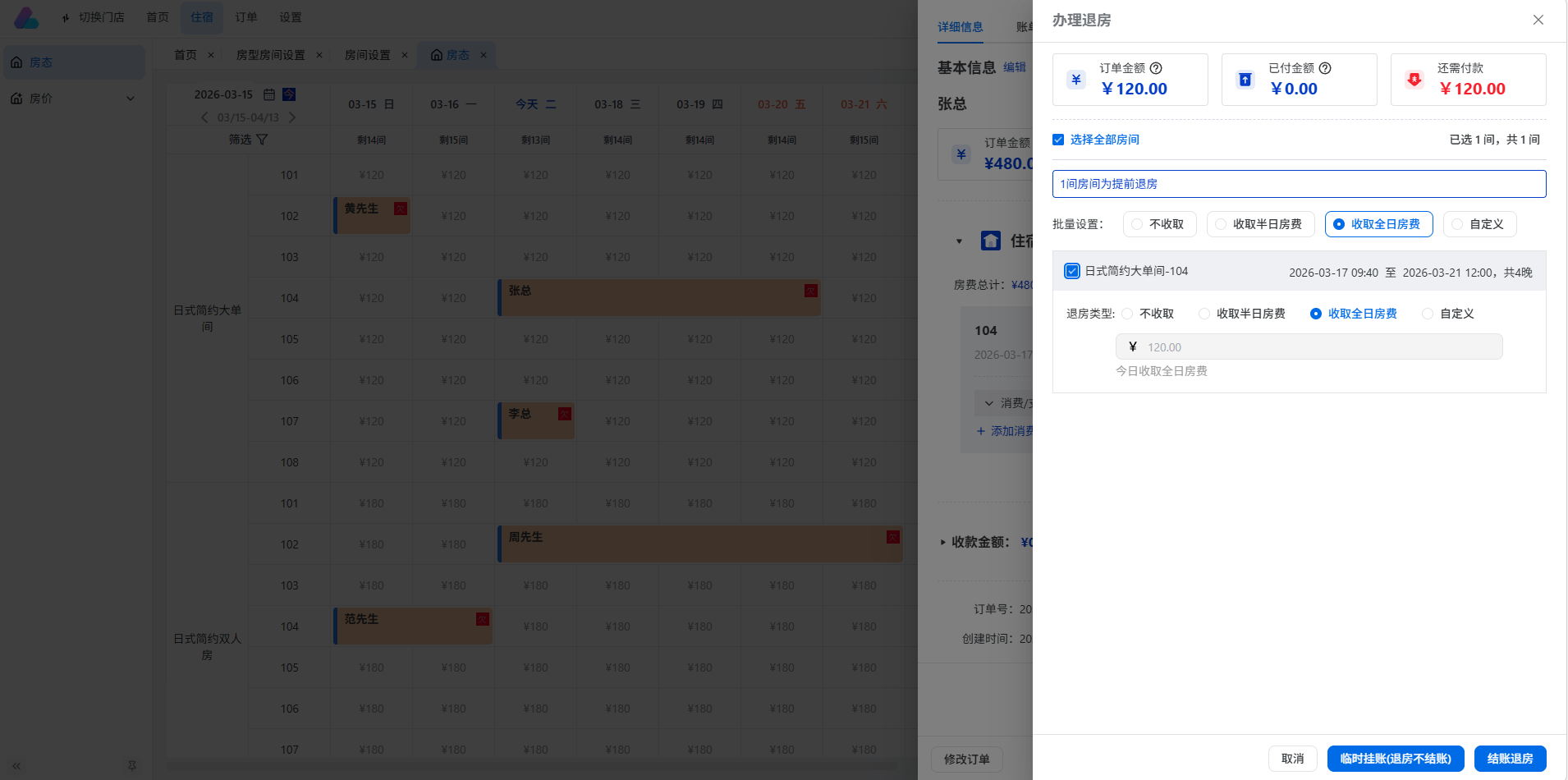Collapse the 消费 details section

click(x=988, y=403)
